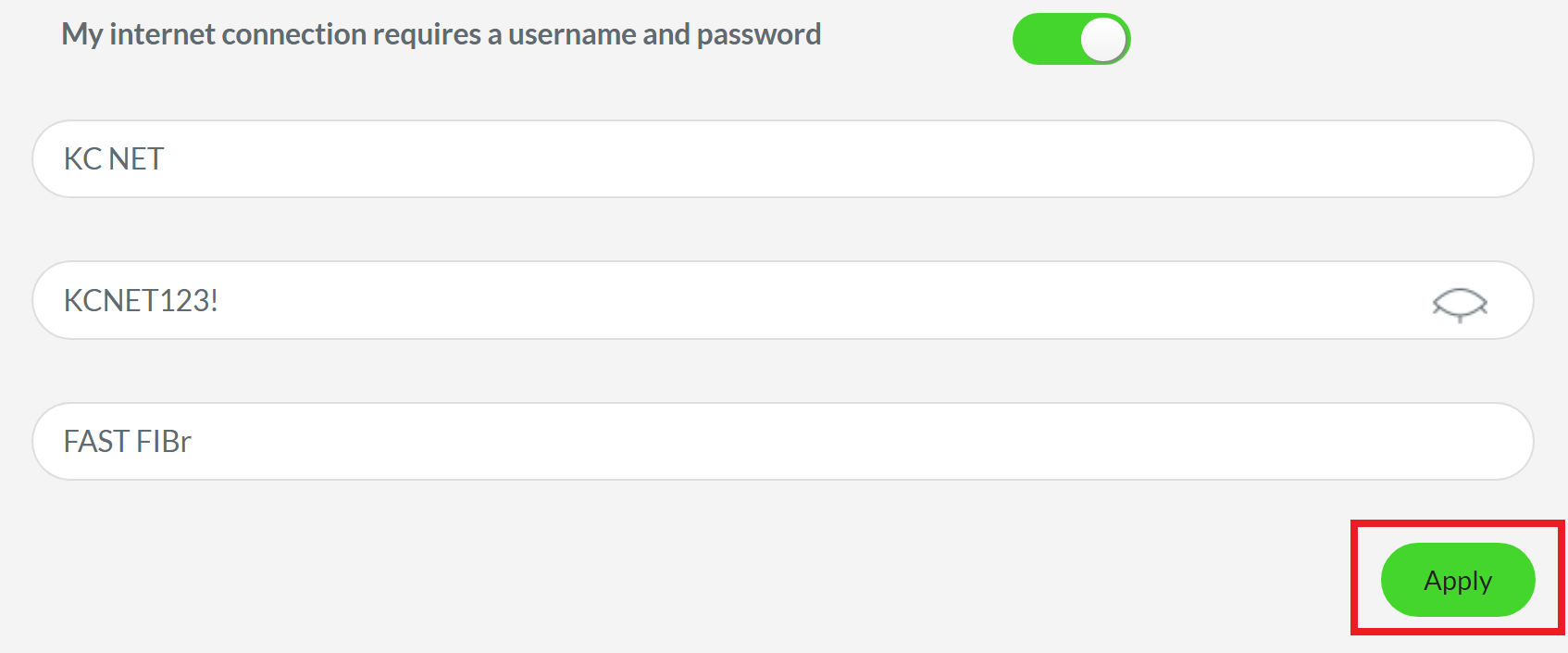Toggle password visibility
The height and width of the screenshot is (653, 1568).
(1459, 303)
